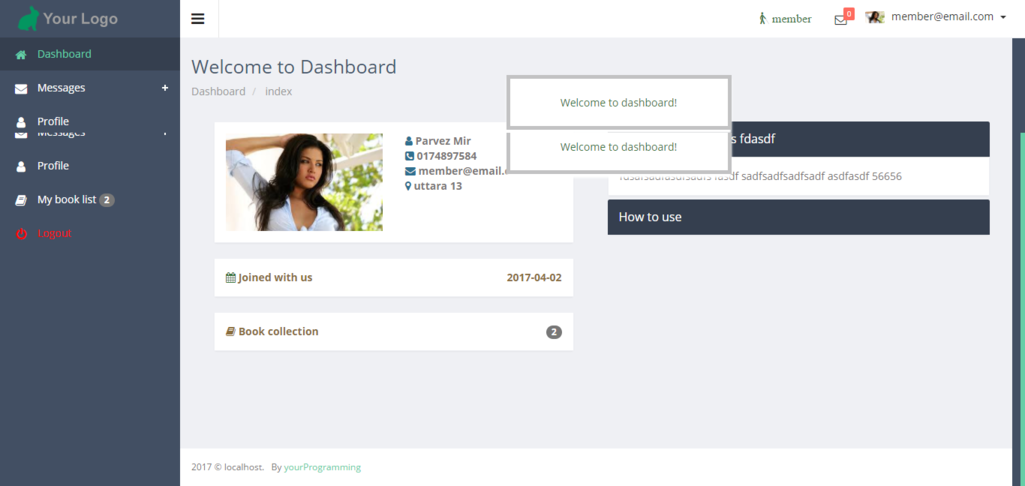The width and height of the screenshot is (1025, 486).
Task: Click the dropdown caret beside member@email.com
Action: point(1003,18)
